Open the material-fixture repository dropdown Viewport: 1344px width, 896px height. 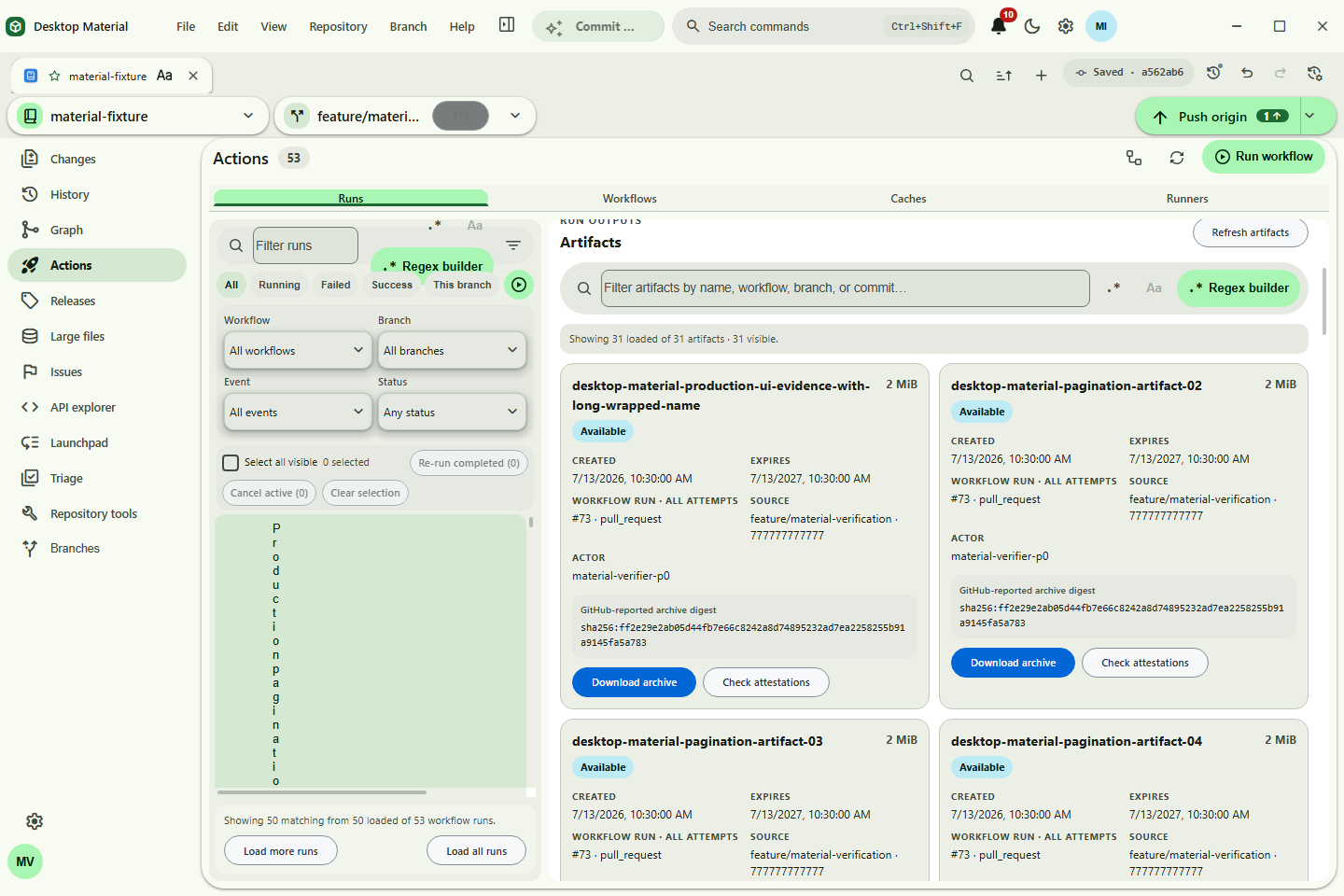point(137,116)
